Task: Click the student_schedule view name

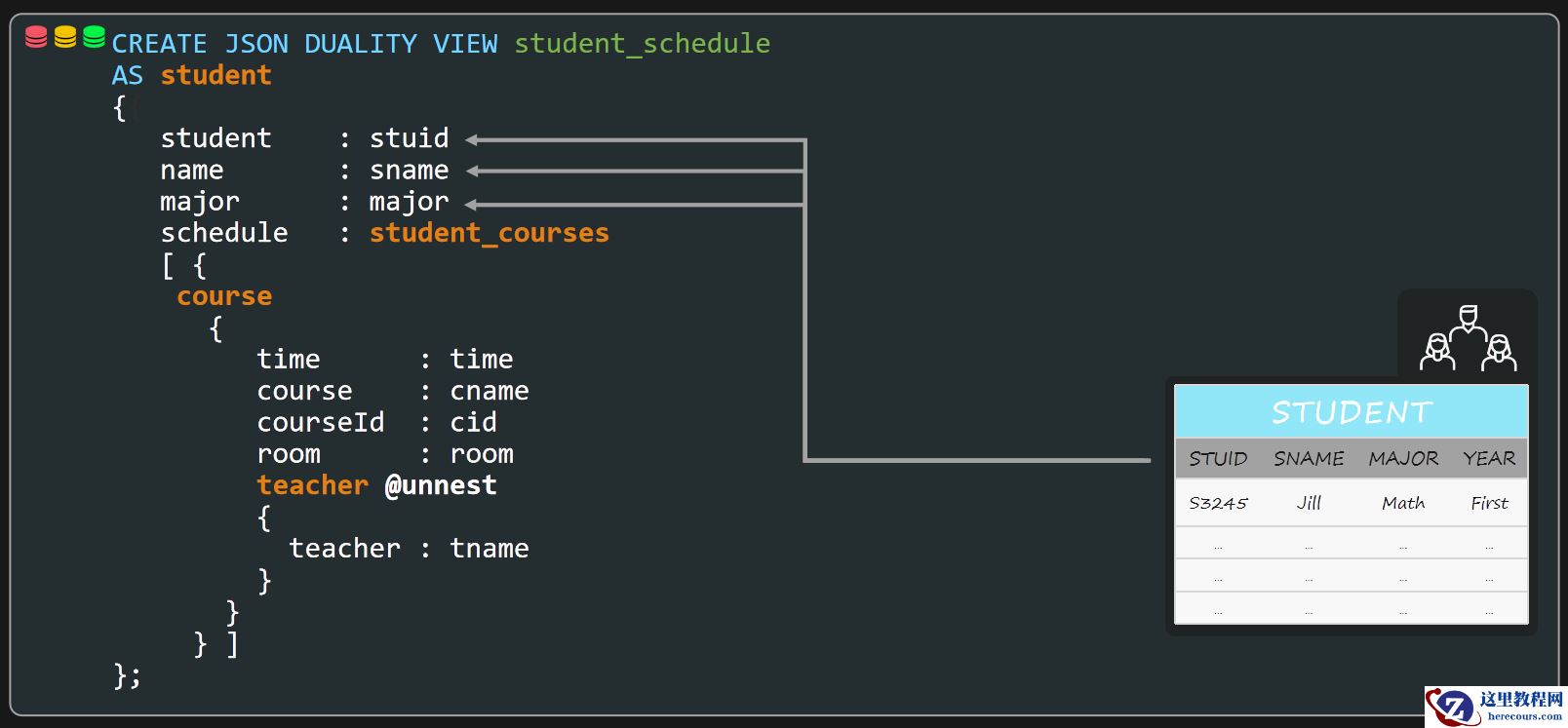Action: [x=642, y=44]
